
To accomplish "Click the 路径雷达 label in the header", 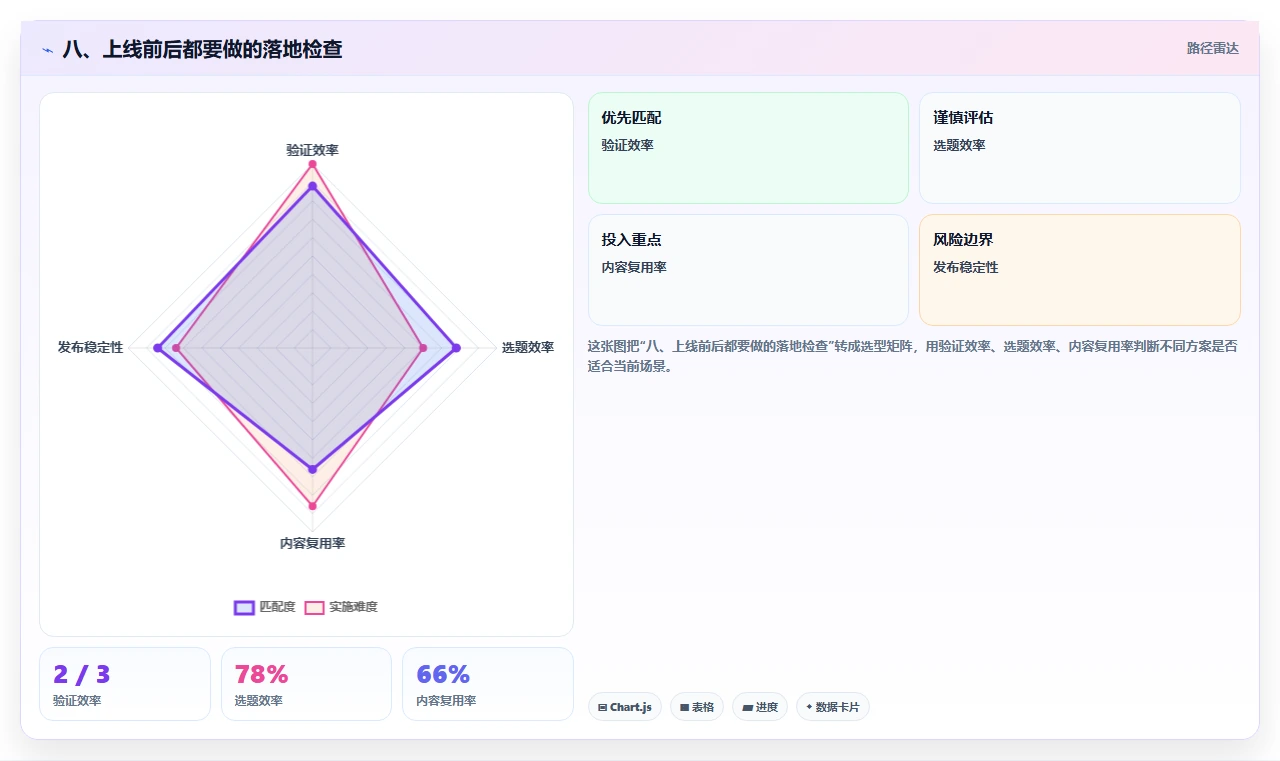I will point(1213,48).
